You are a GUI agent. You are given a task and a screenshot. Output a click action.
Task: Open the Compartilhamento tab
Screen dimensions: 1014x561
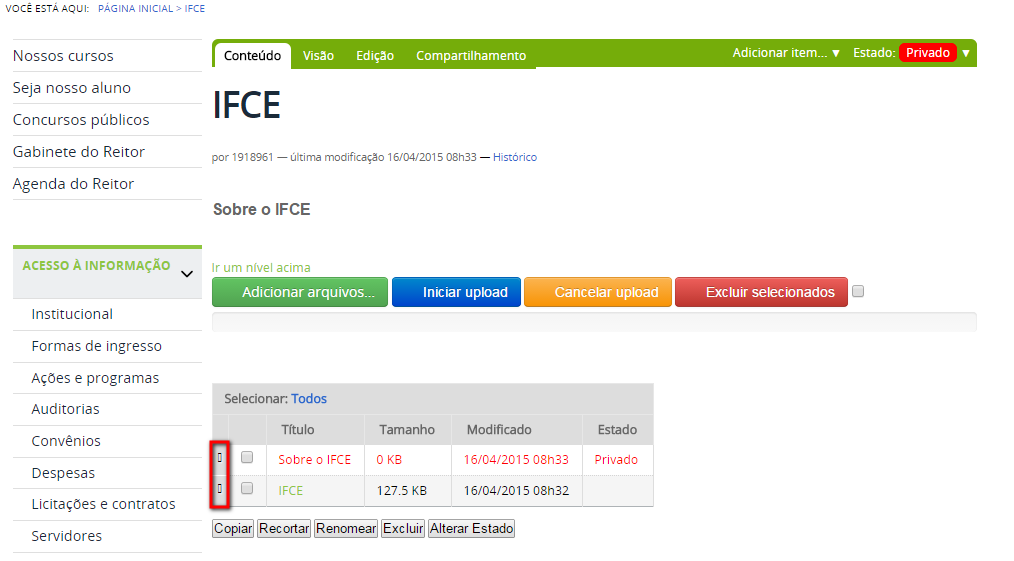(471, 56)
